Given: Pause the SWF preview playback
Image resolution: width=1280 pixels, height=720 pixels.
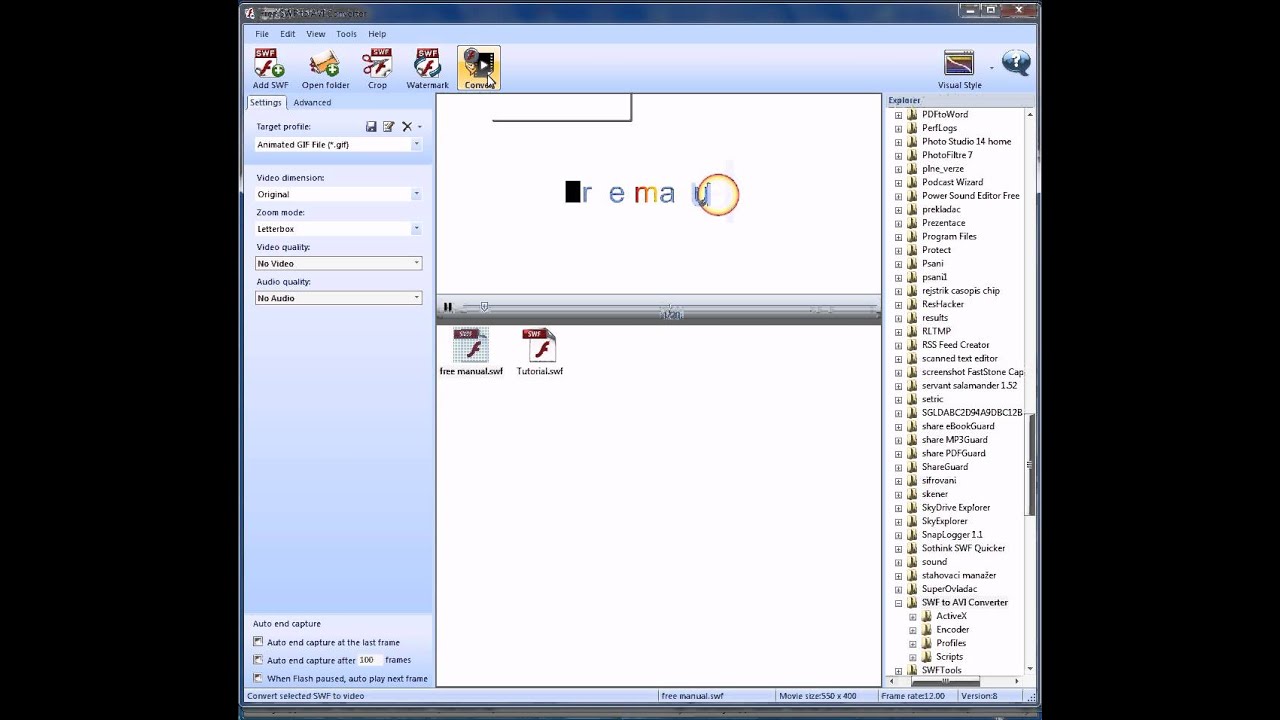Looking at the screenshot, I should [x=447, y=307].
